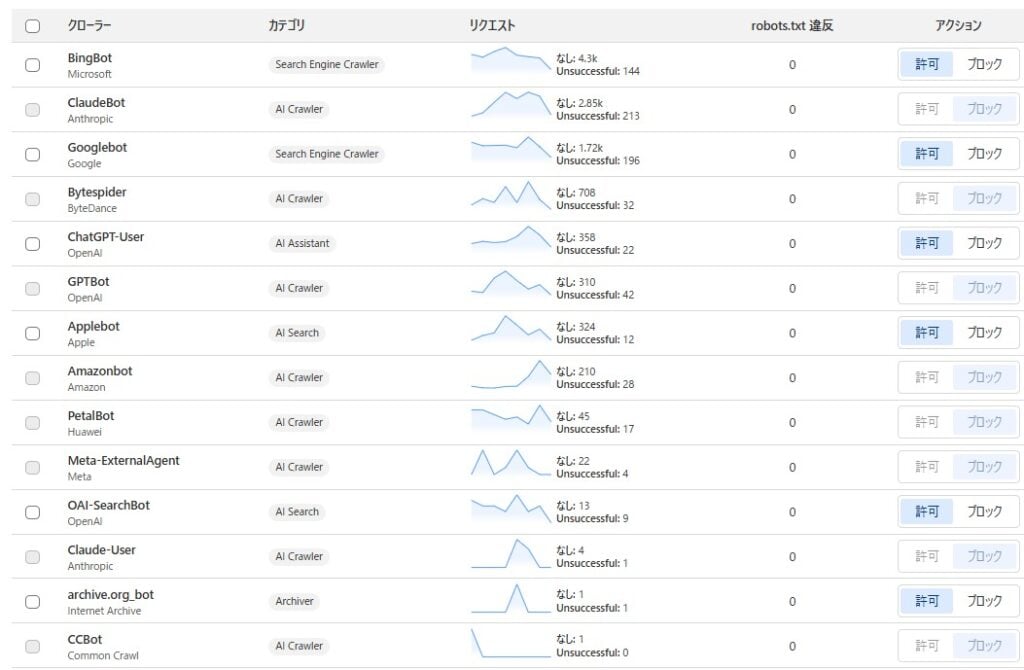Sort by カテゴリ column header
This screenshot has height=670, width=1024.
click(287, 26)
